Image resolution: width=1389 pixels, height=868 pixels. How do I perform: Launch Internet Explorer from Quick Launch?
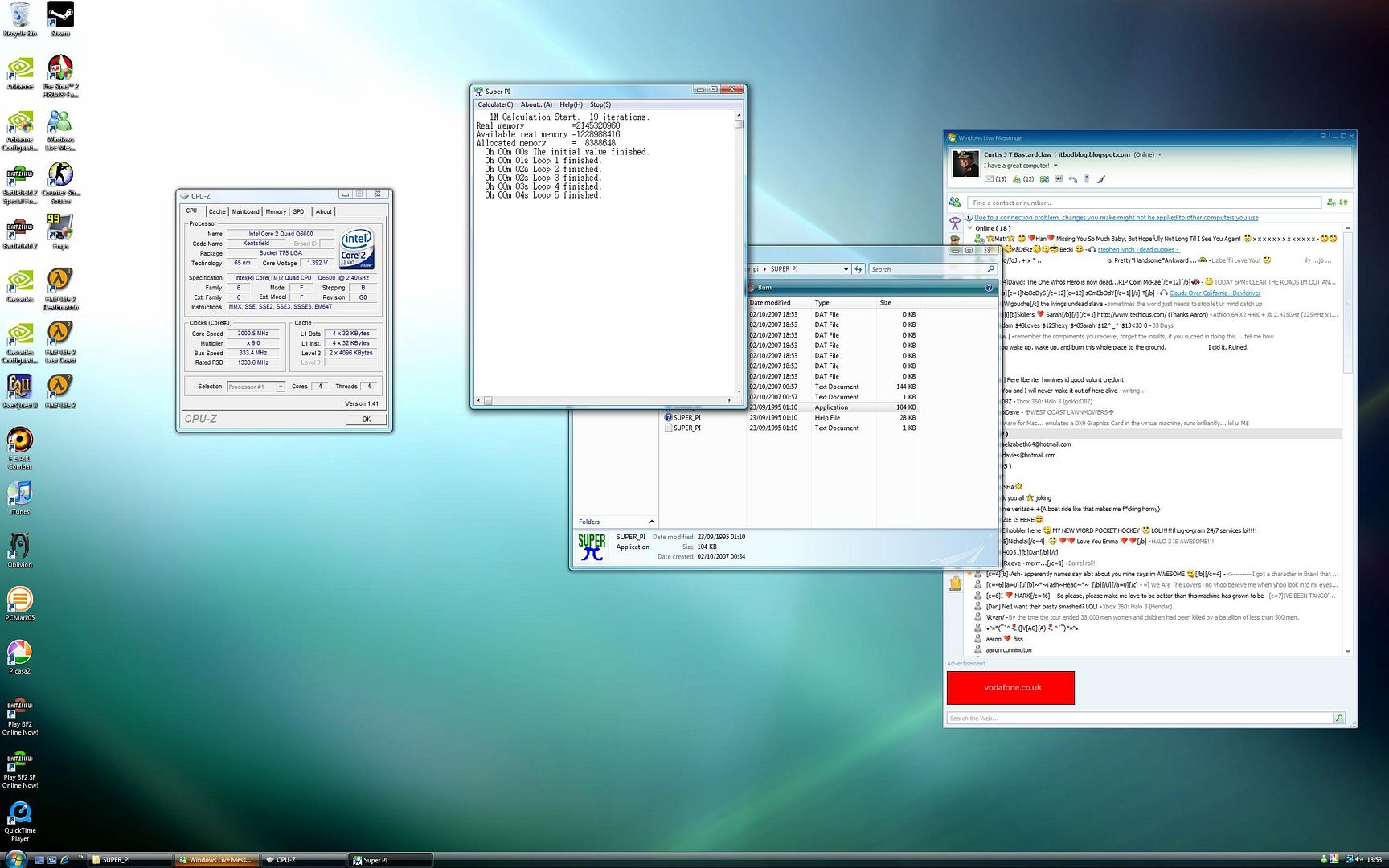pyautogui.click(x=65, y=860)
